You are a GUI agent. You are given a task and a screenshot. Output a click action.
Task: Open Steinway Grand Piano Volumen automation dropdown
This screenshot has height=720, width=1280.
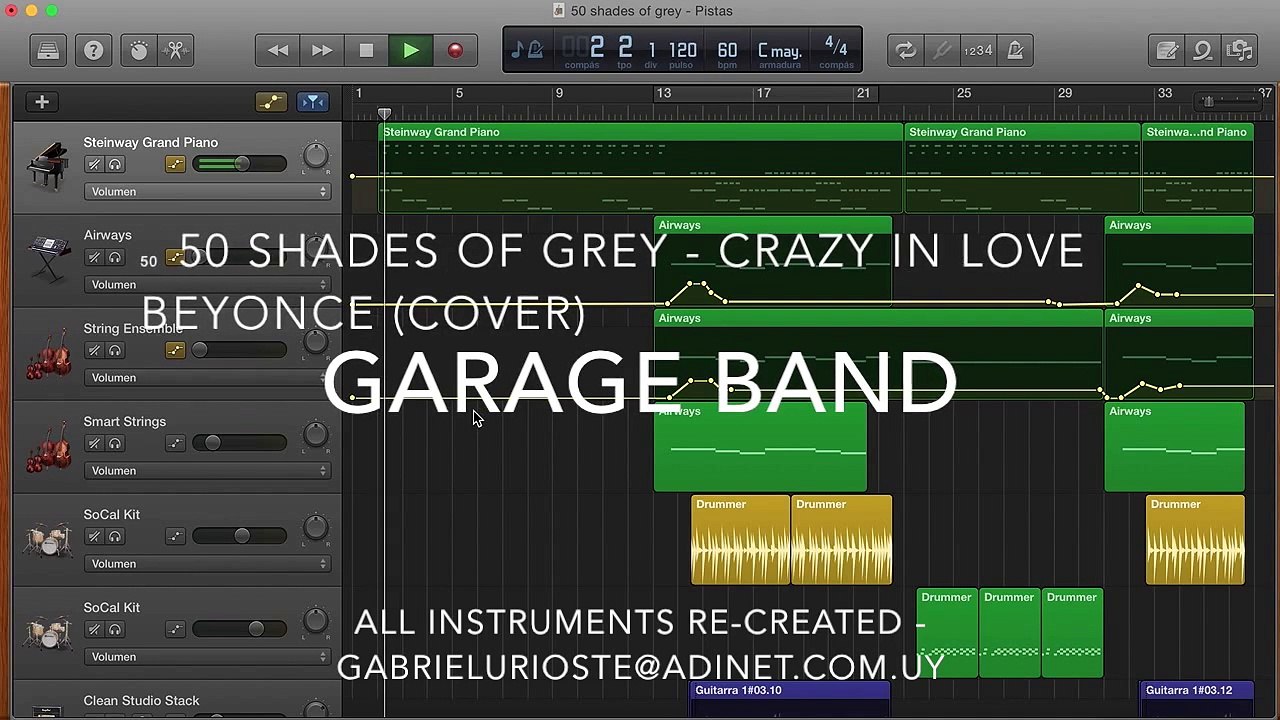coord(208,191)
